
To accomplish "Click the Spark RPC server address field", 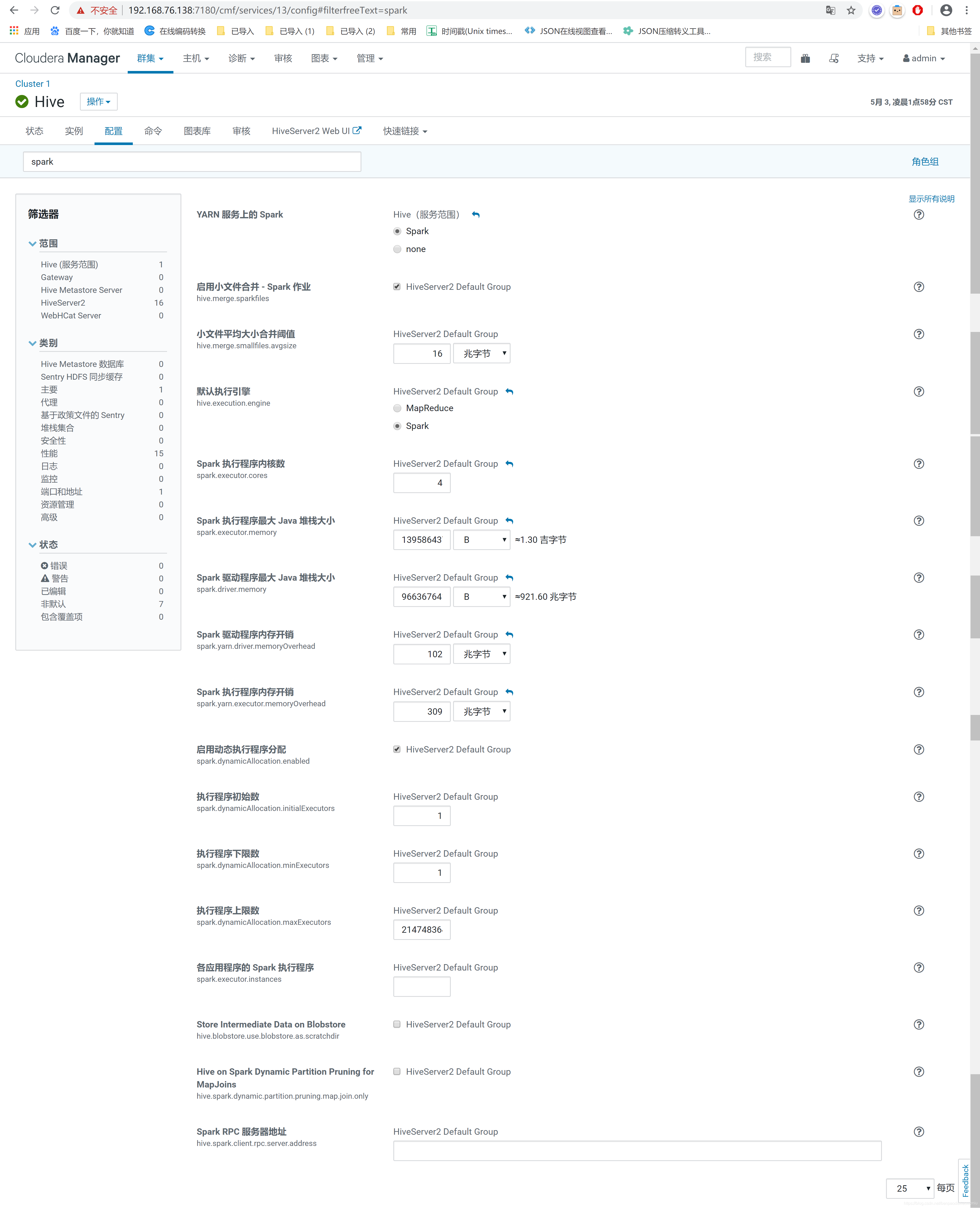I will pyautogui.click(x=637, y=1151).
